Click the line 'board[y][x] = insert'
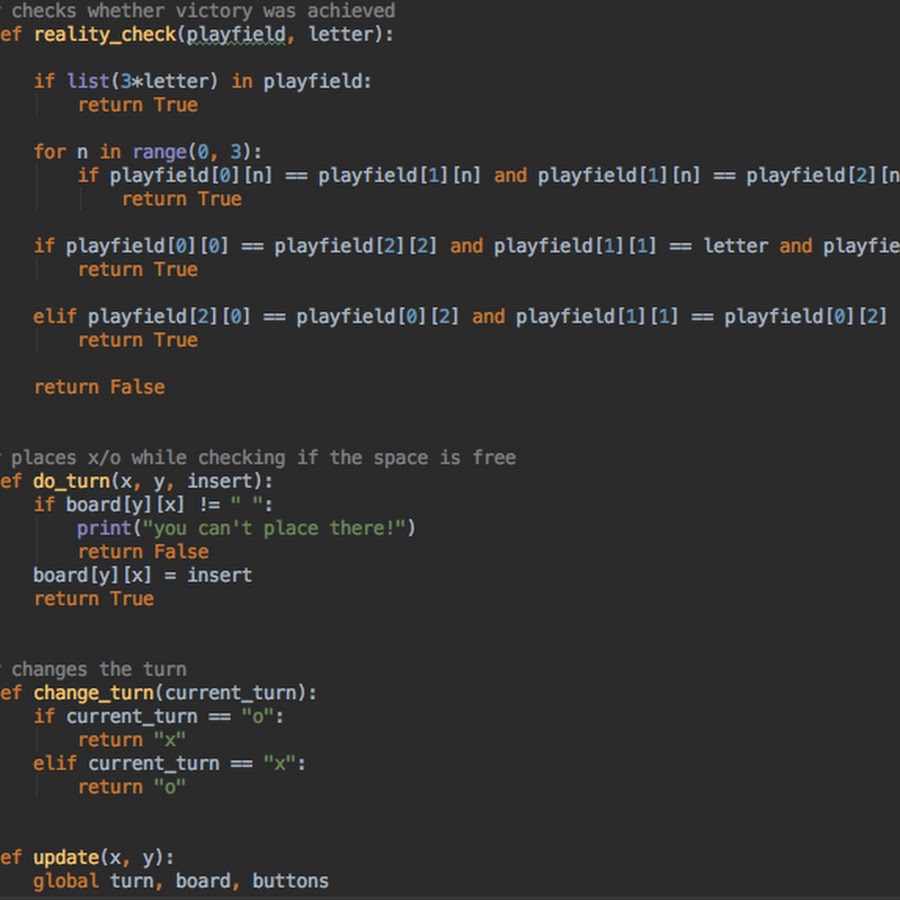Image resolution: width=900 pixels, height=900 pixels. click(x=142, y=575)
